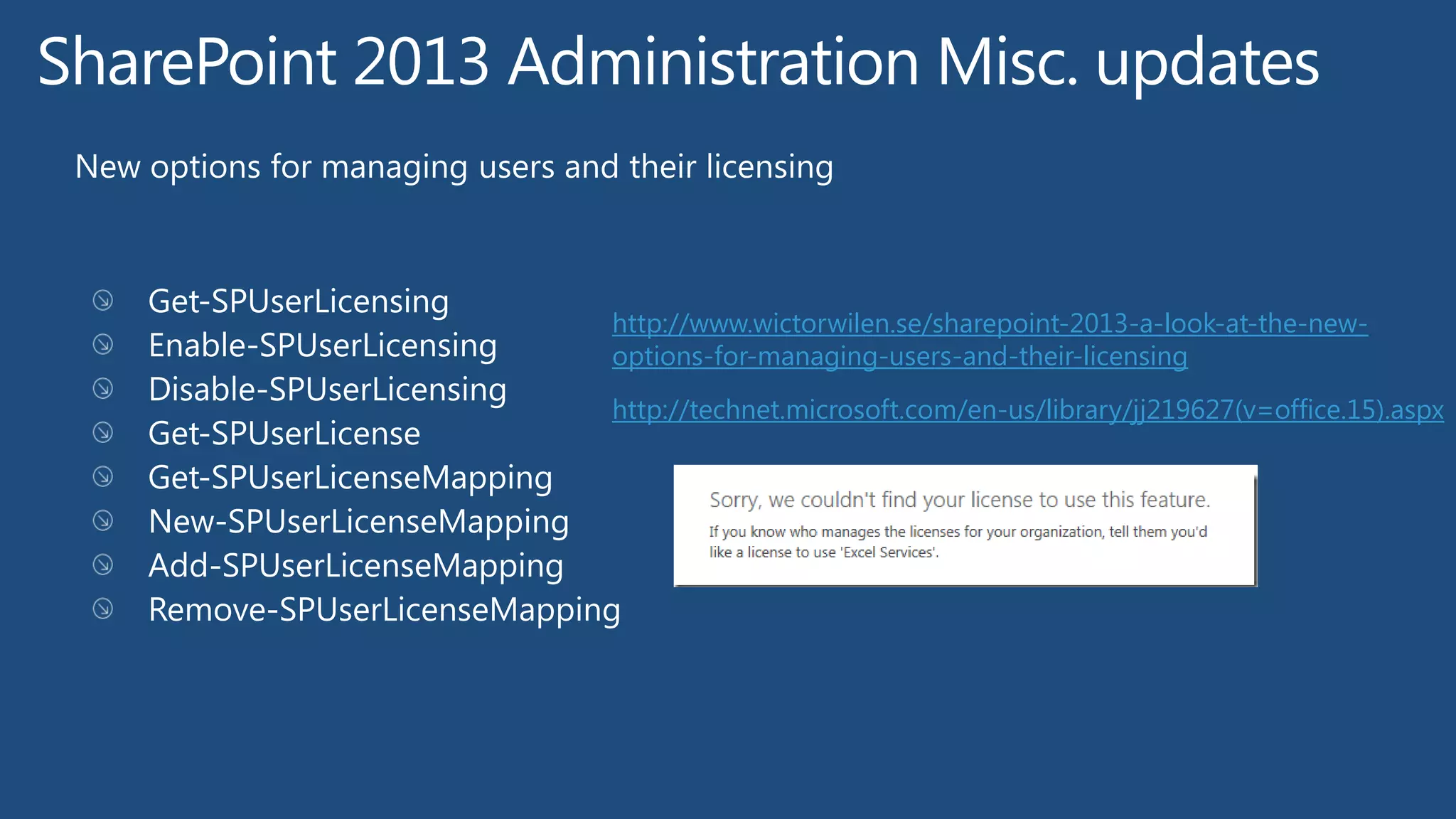Click the bullet icon beside New-SPUserLicenseMapping
The image size is (1456, 819).
pos(103,521)
